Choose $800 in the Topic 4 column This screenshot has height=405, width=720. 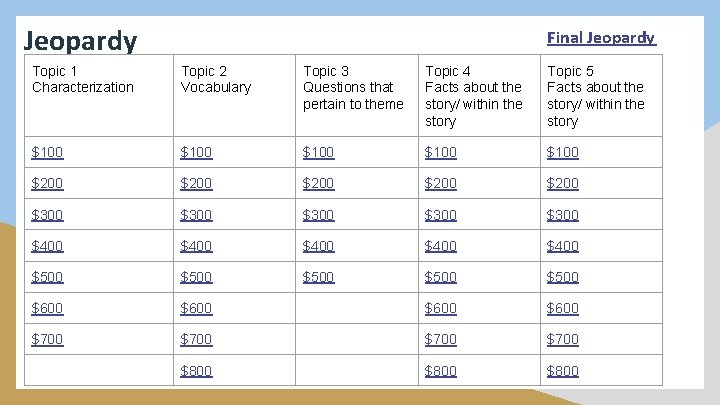coord(440,371)
